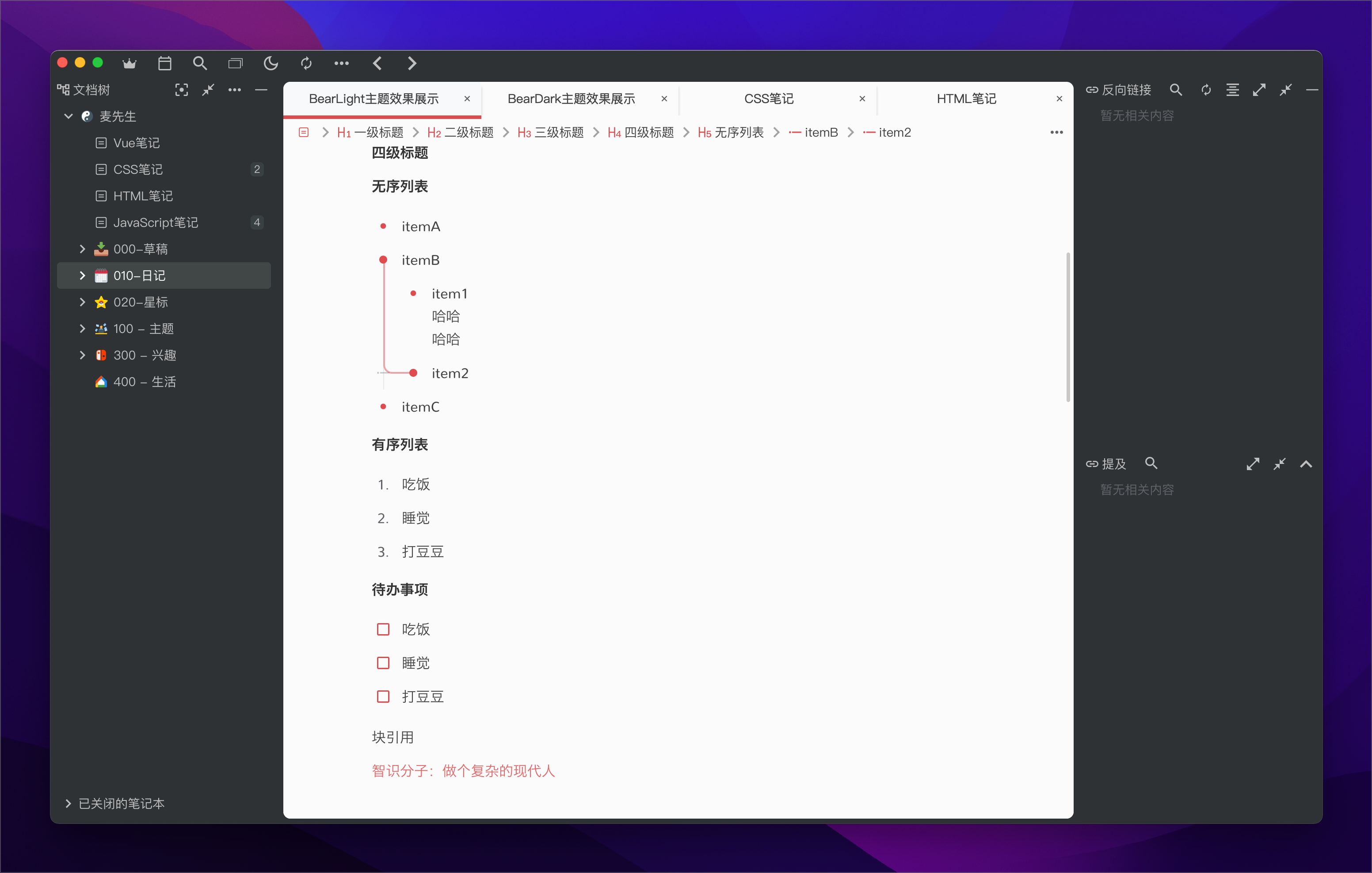Mark the 打豆豆 todo as done
This screenshot has width=1372, height=873.
point(383,697)
